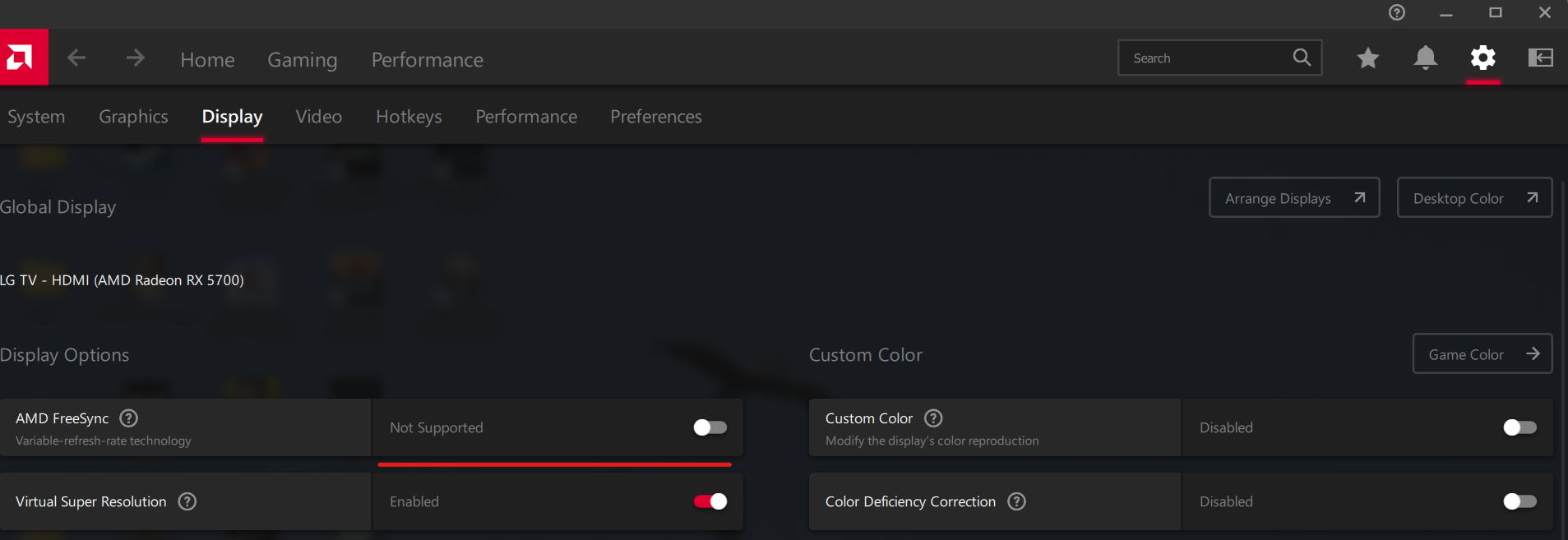Click into the Search field

[1219, 58]
